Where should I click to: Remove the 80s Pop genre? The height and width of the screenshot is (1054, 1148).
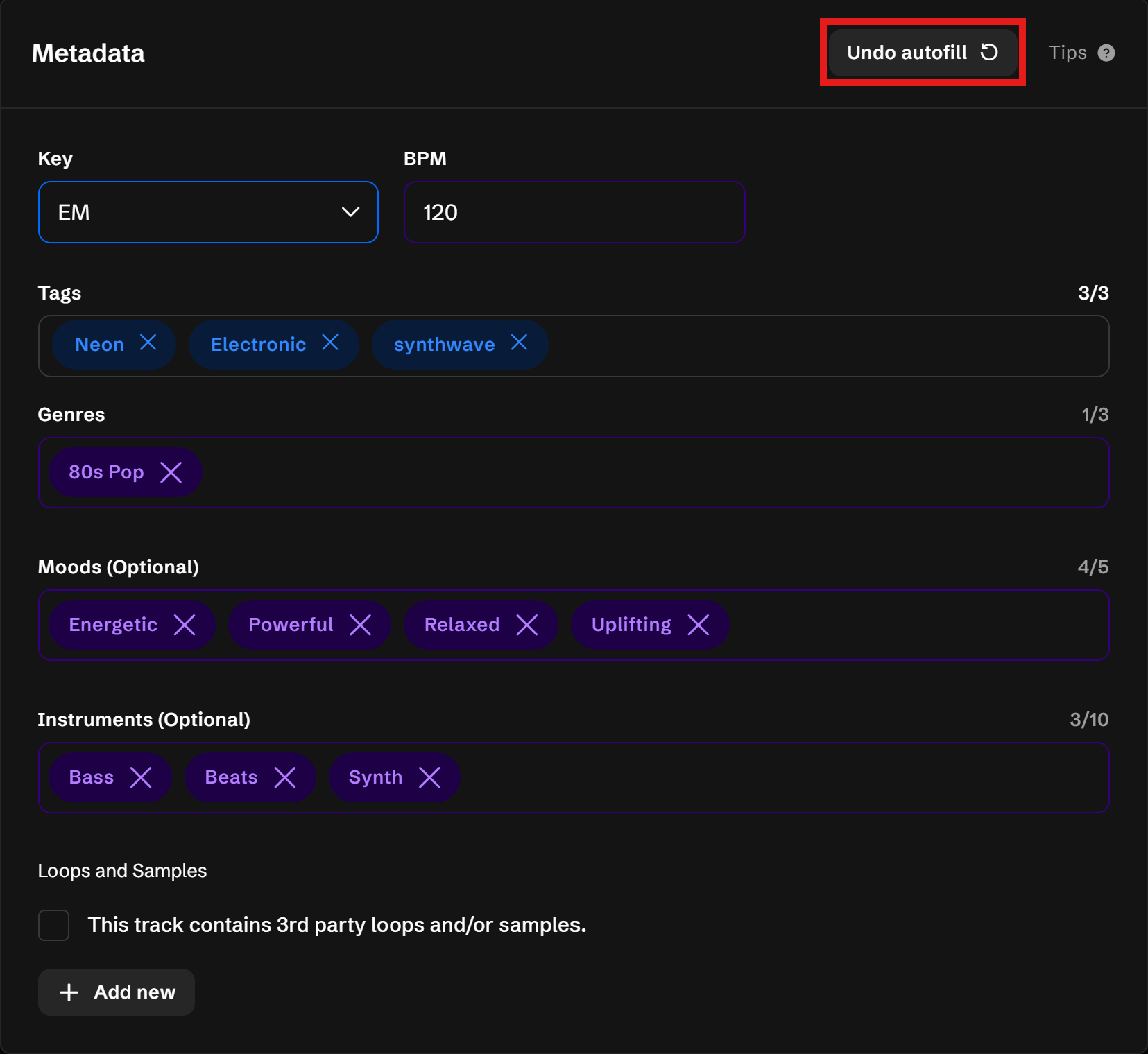[171, 473]
